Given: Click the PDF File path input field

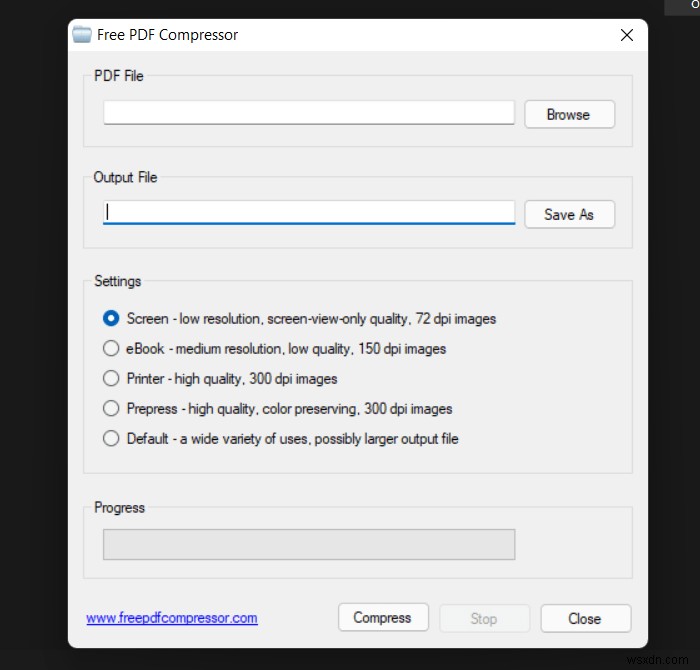Looking at the screenshot, I should 309,113.
